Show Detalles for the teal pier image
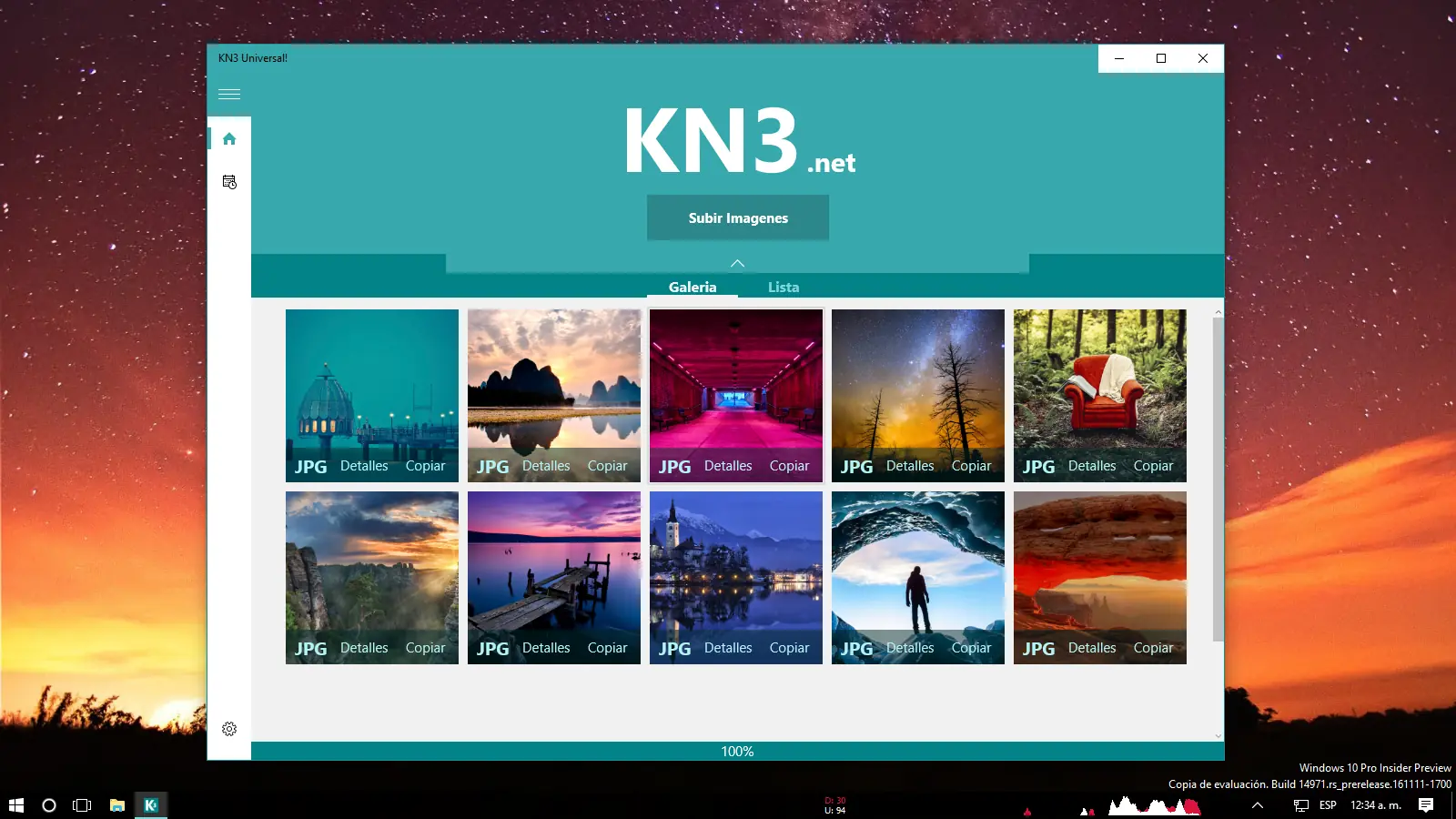This screenshot has width=1456, height=819. (x=364, y=466)
